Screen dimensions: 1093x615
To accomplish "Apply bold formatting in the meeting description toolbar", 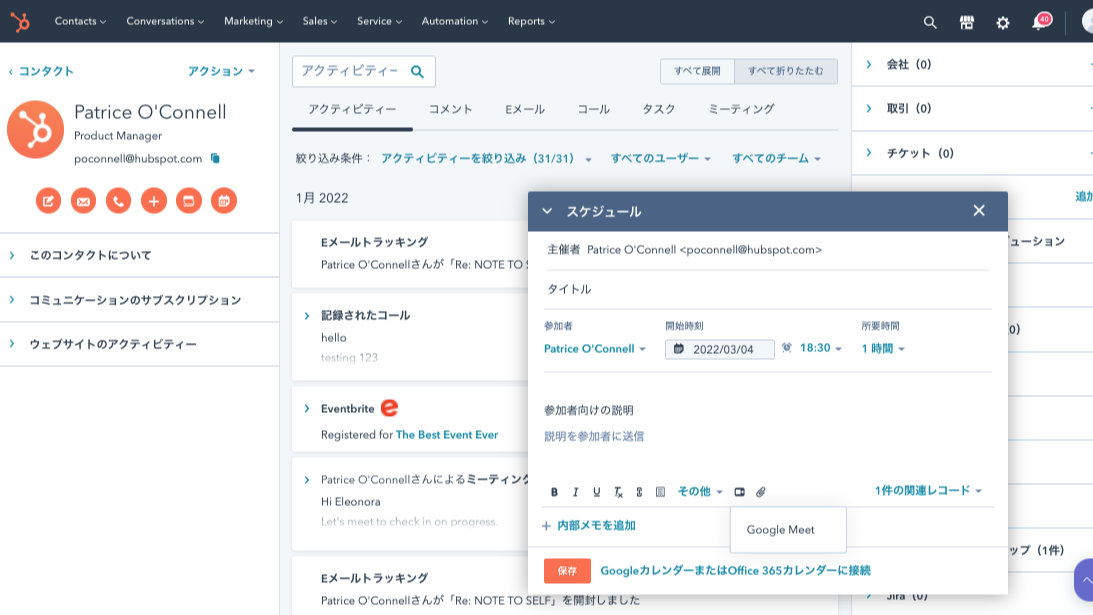I will (x=553, y=491).
